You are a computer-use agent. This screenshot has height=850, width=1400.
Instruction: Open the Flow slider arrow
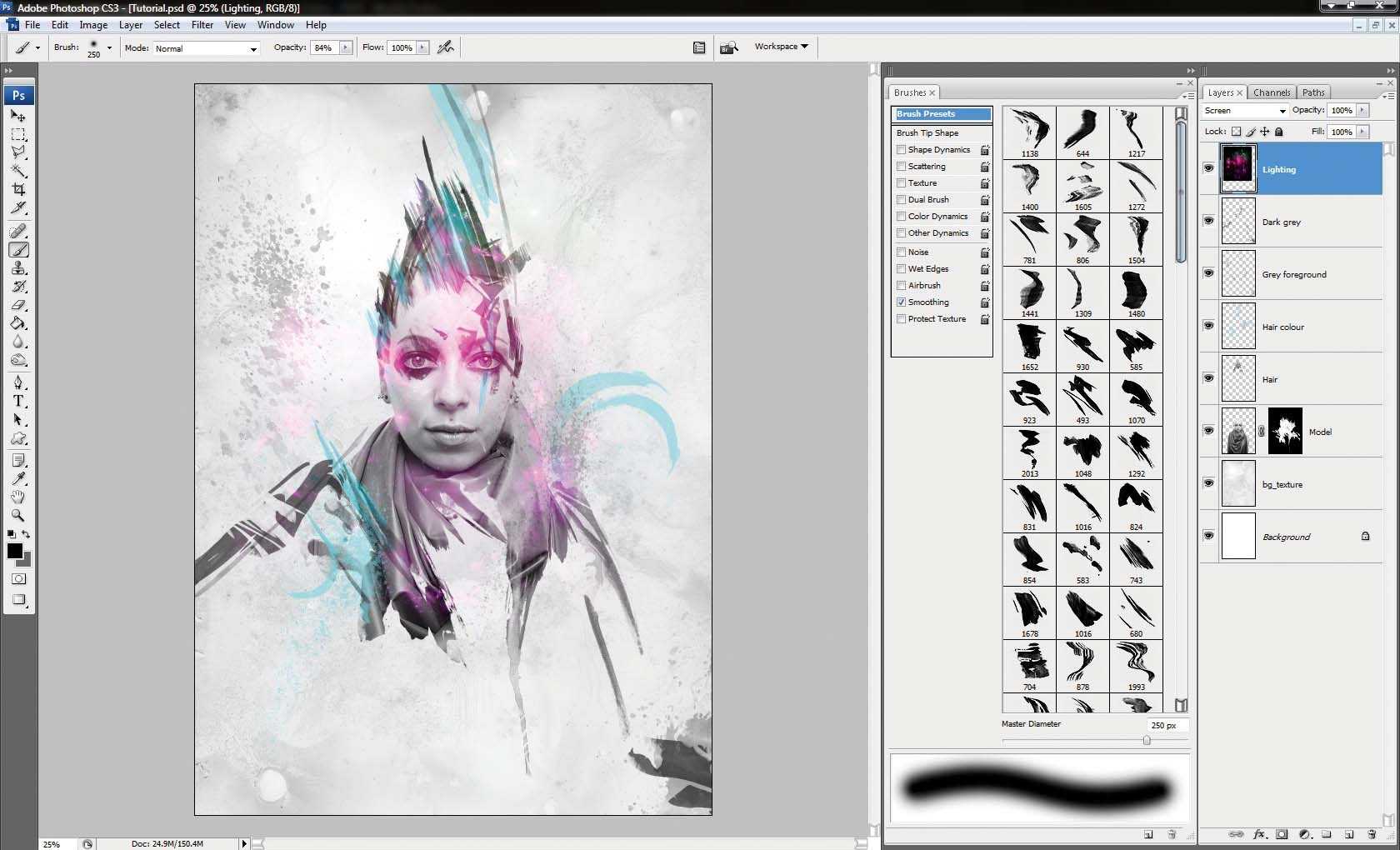pos(422,47)
